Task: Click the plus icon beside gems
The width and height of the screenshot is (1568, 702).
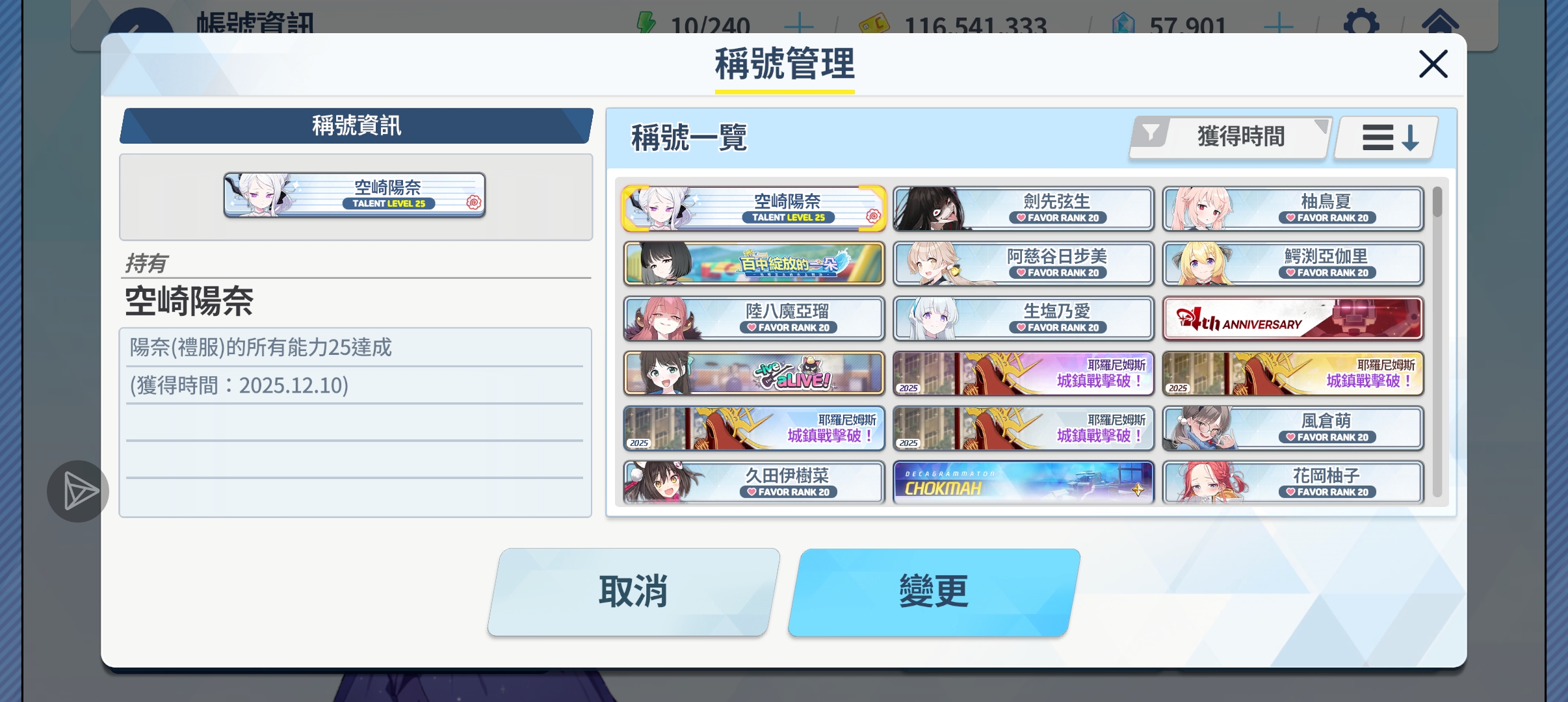Action: click(1279, 25)
